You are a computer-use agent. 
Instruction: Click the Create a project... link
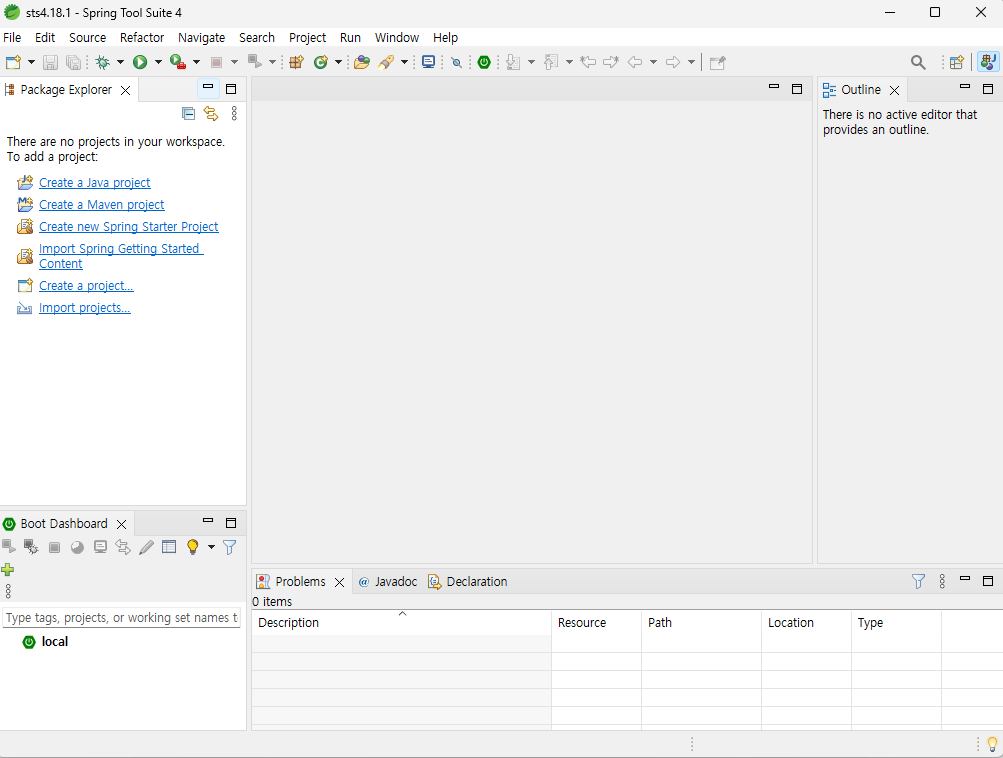(x=86, y=286)
